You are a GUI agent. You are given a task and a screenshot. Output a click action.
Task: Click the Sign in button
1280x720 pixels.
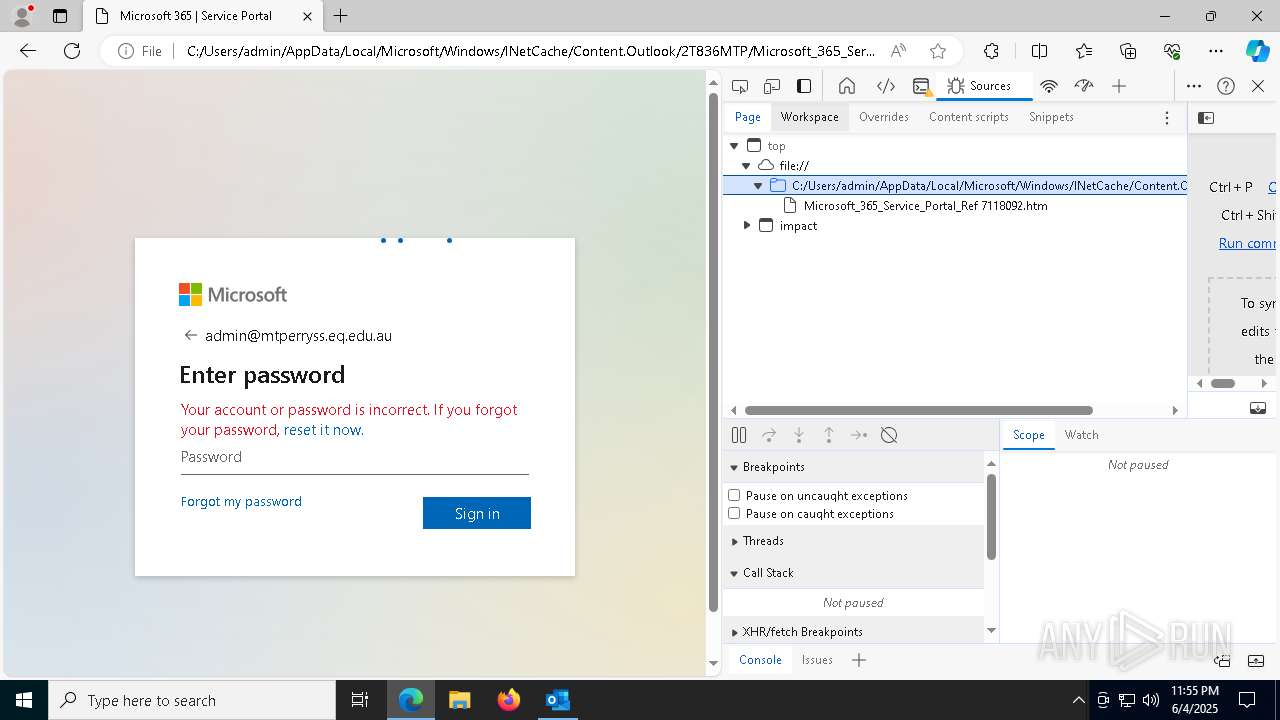coord(477,513)
